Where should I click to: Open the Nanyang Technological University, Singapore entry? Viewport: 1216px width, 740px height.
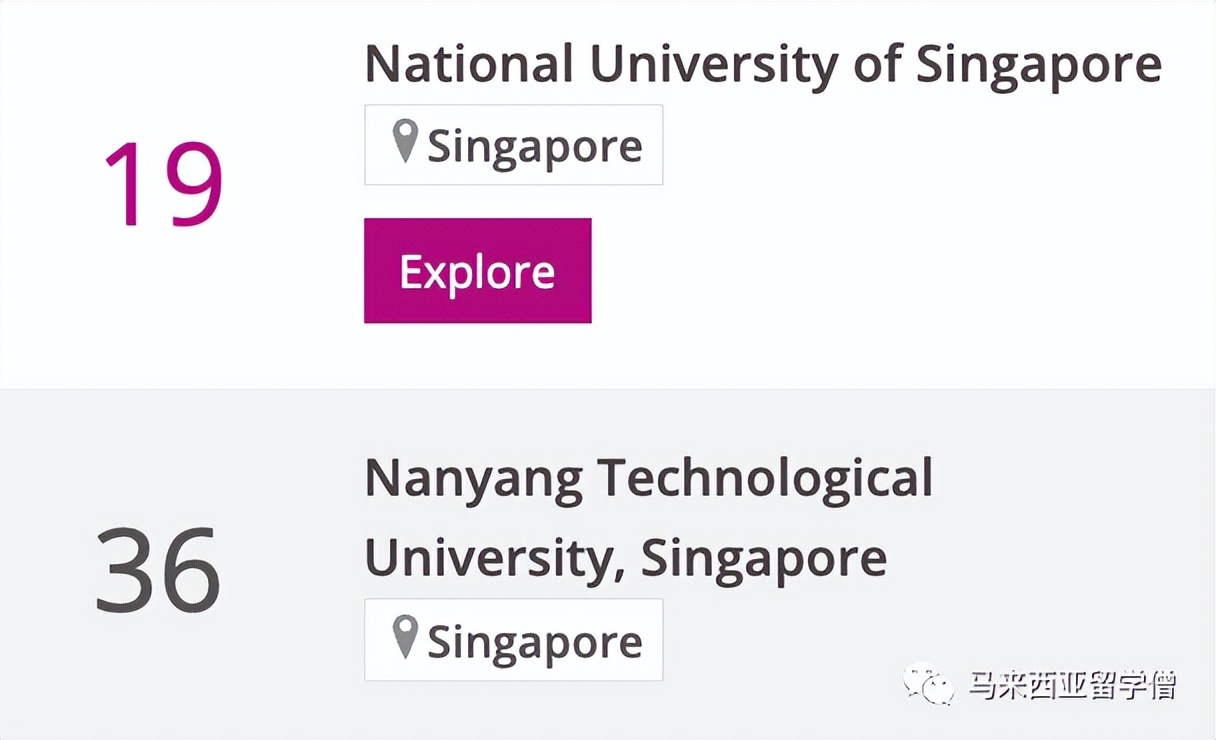650,517
